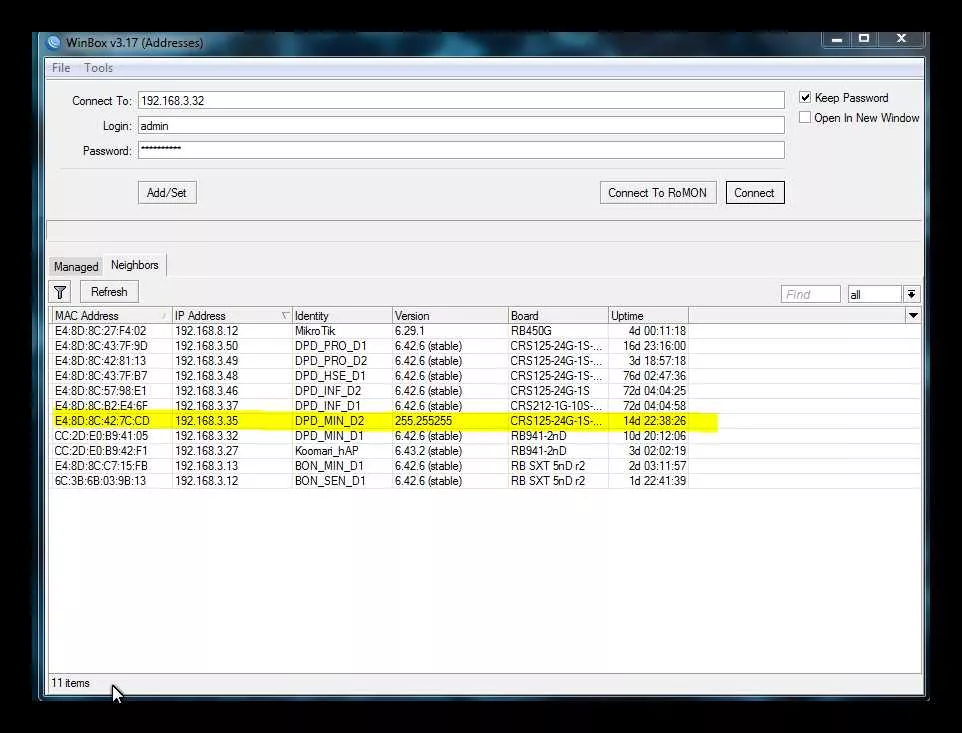Image resolution: width=962 pixels, height=733 pixels.
Task: Select IP address 192.168.3.32 in list
Action: [207, 436]
